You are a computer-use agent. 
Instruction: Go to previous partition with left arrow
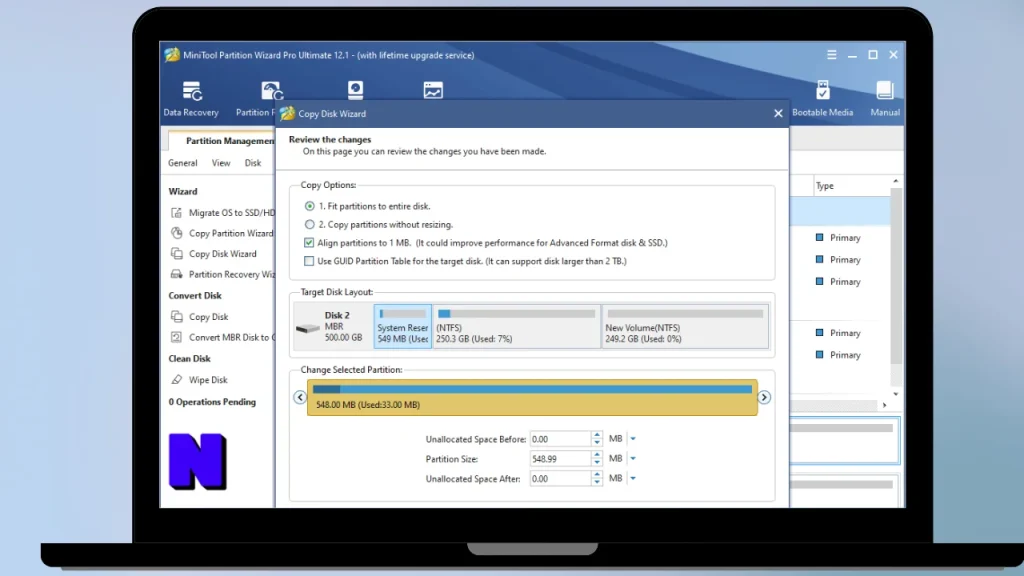(x=300, y=397)
